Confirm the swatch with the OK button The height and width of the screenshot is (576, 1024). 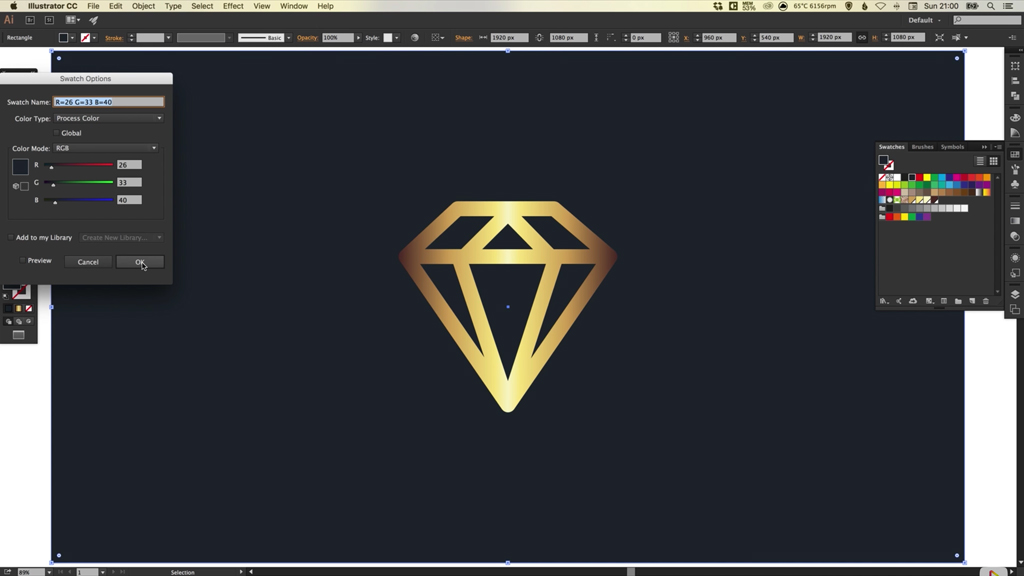pyautogui.click(x=139, y=262)
